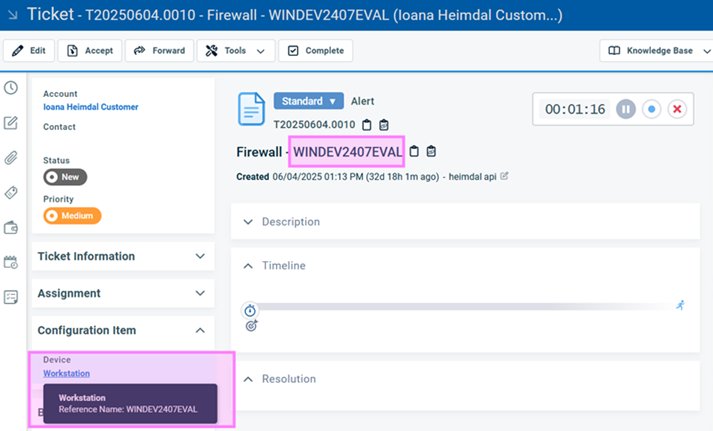Screen dimensions: 713x431
Task: Open the Standard ticket category dropdown
Action: [308, 101]
